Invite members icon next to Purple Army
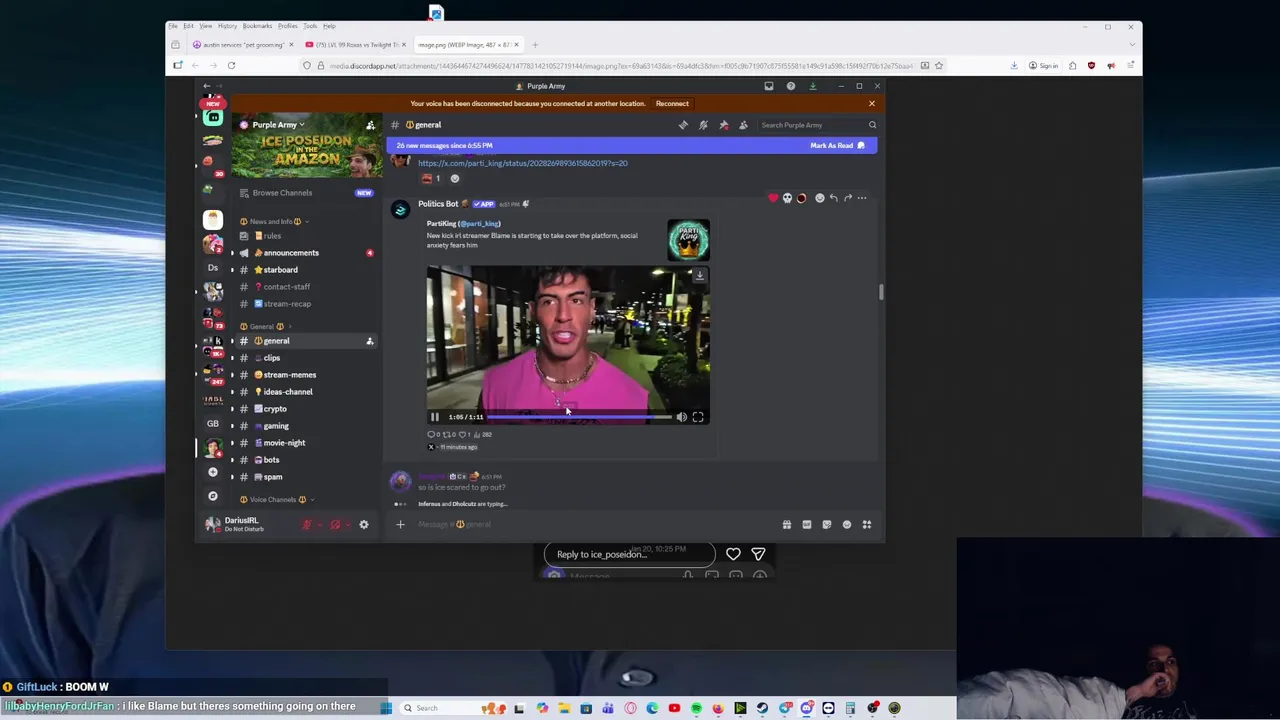 point(370,125)
